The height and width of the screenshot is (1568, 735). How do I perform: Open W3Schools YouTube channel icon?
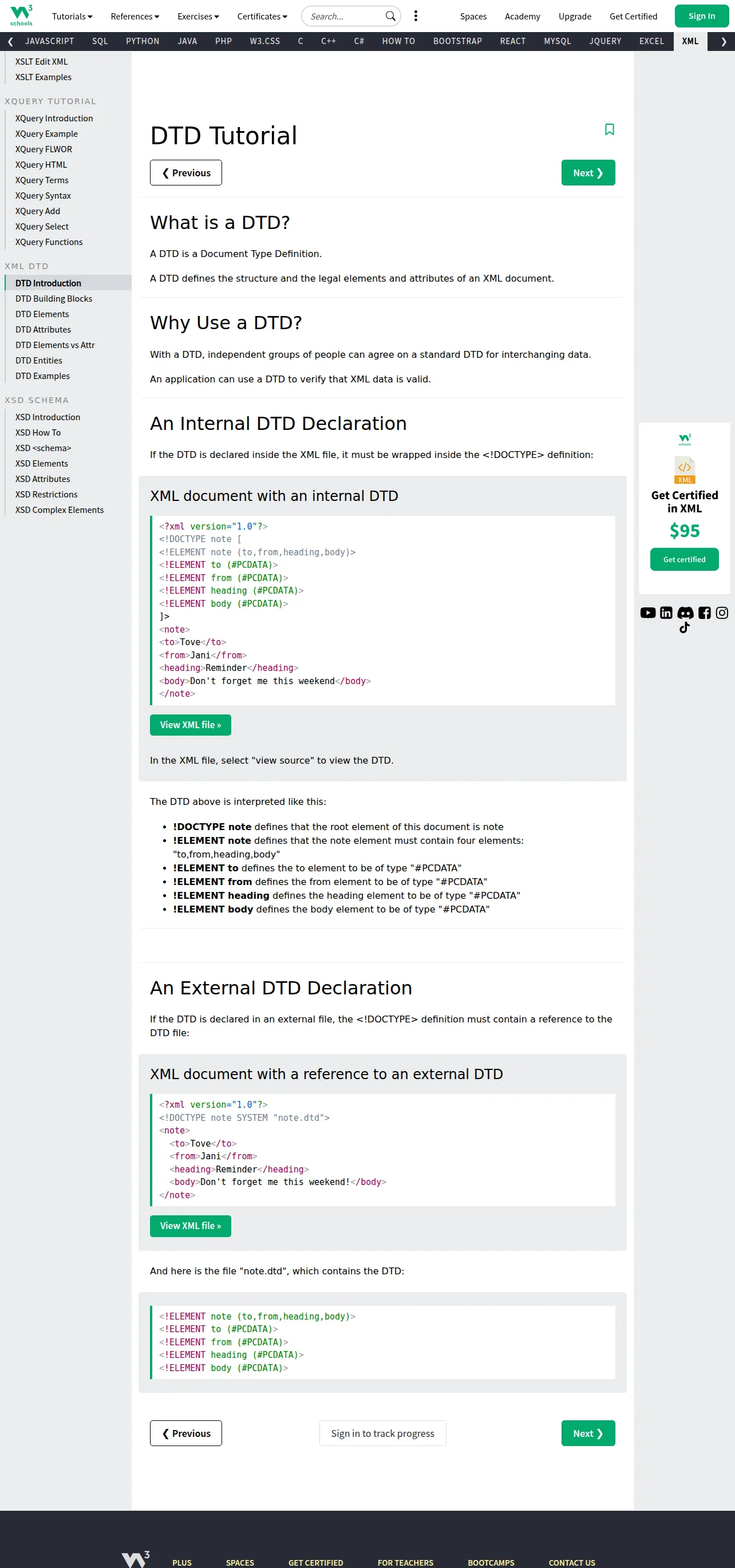[648, 613]
